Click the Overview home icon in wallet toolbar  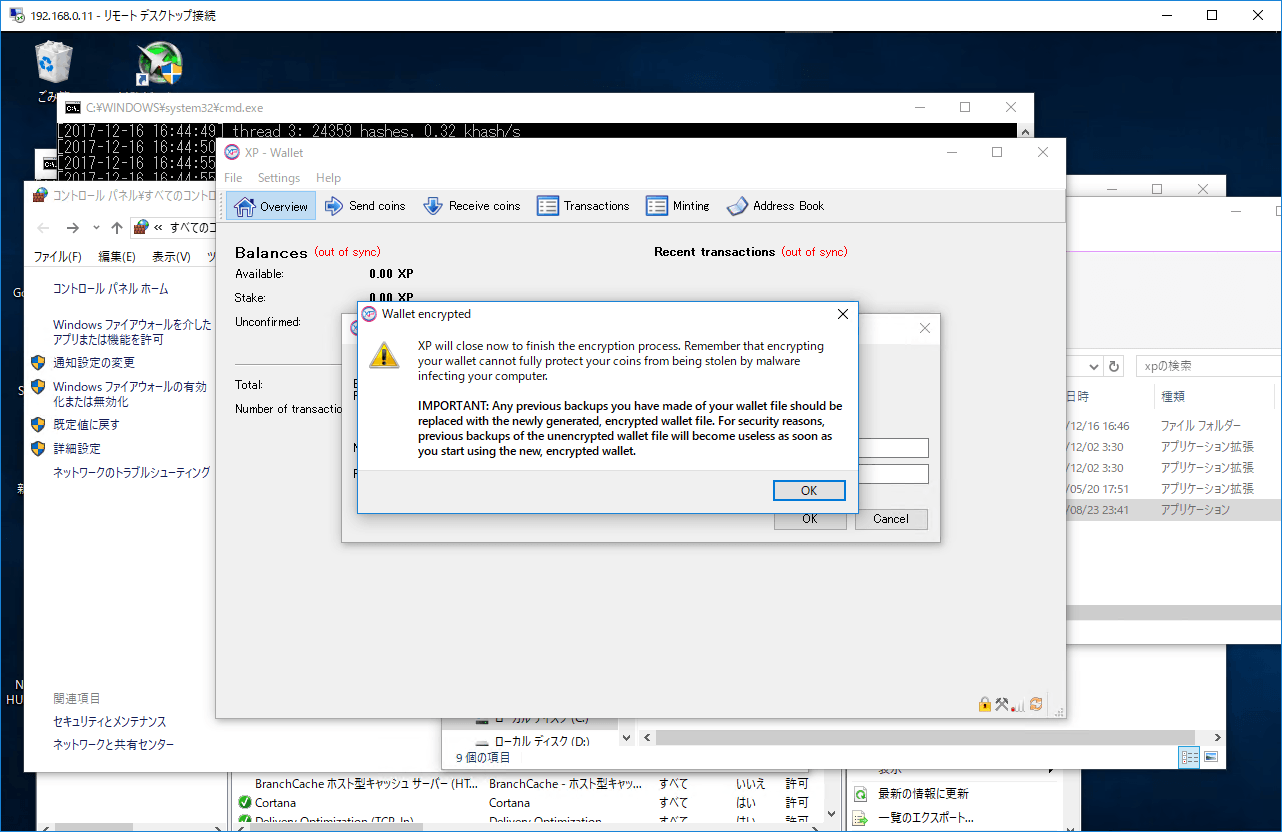click(x=245, y=206)
